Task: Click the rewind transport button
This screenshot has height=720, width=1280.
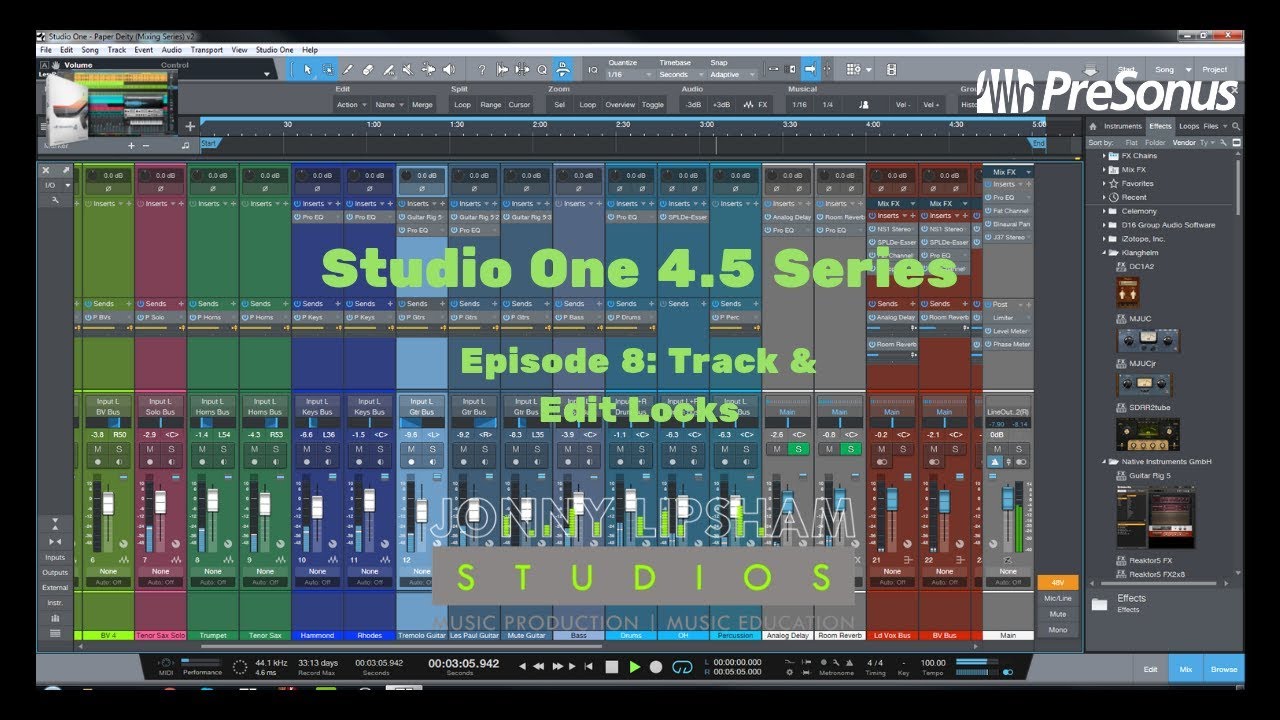Action: [x=540, y=667]
